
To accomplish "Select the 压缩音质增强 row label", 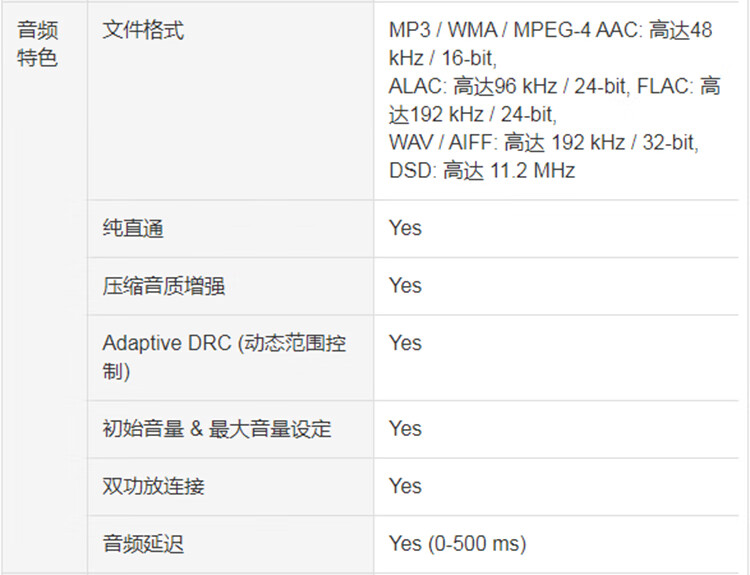I will [164, 286].
